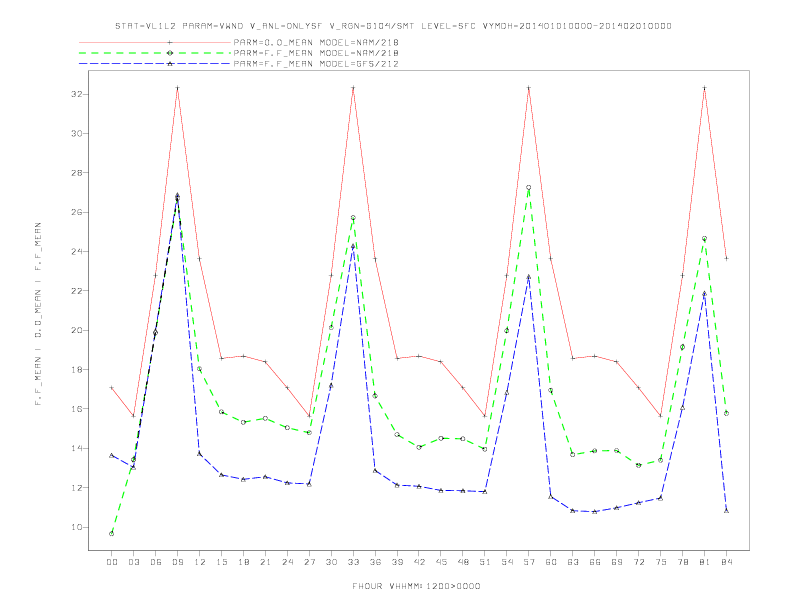This screenshot has width=792, height=612.
Task: Click x-axis tick label 36
Action: 375,562
